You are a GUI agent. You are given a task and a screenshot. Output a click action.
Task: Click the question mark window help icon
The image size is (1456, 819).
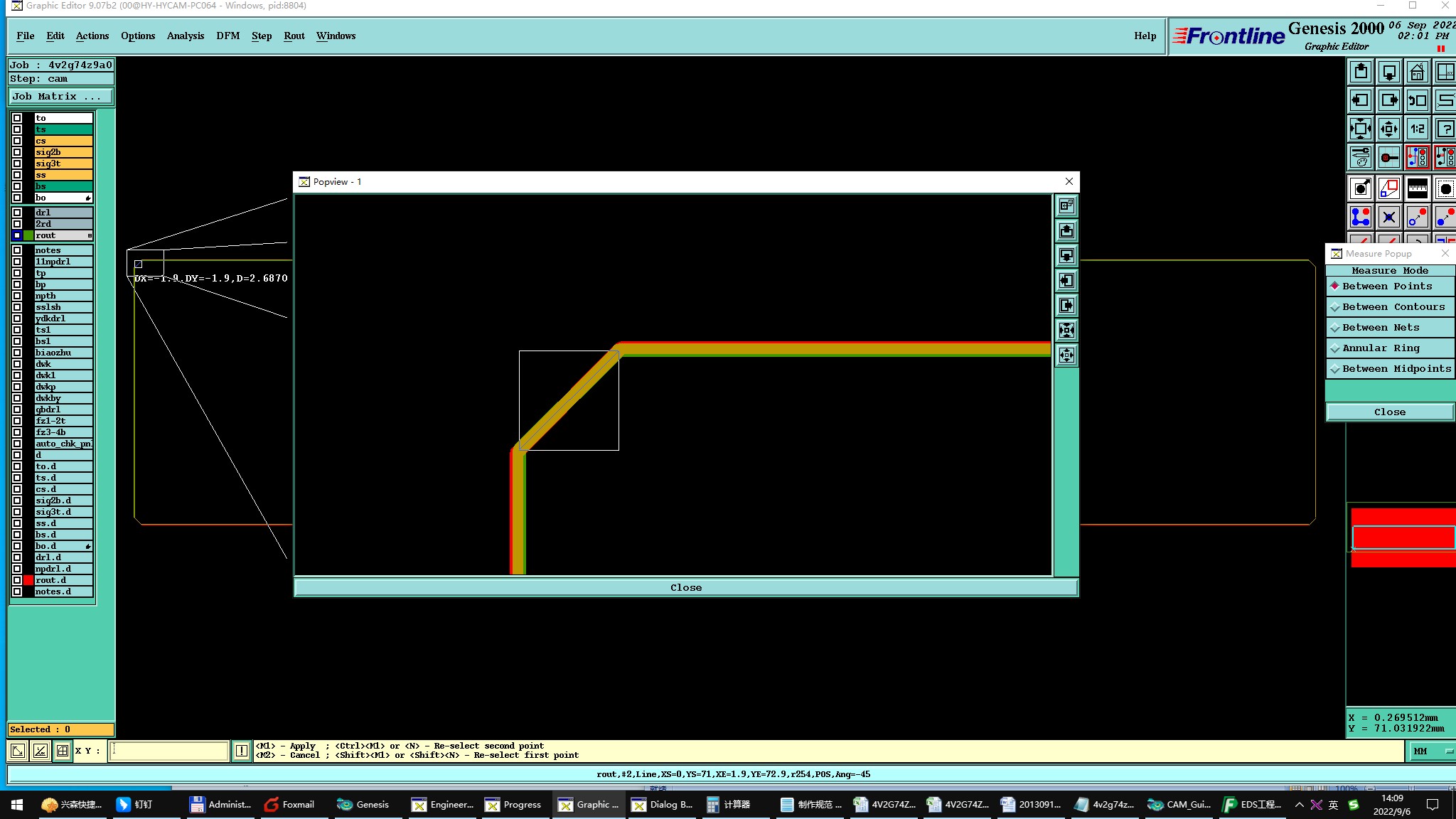click(x=1445, y=129)
